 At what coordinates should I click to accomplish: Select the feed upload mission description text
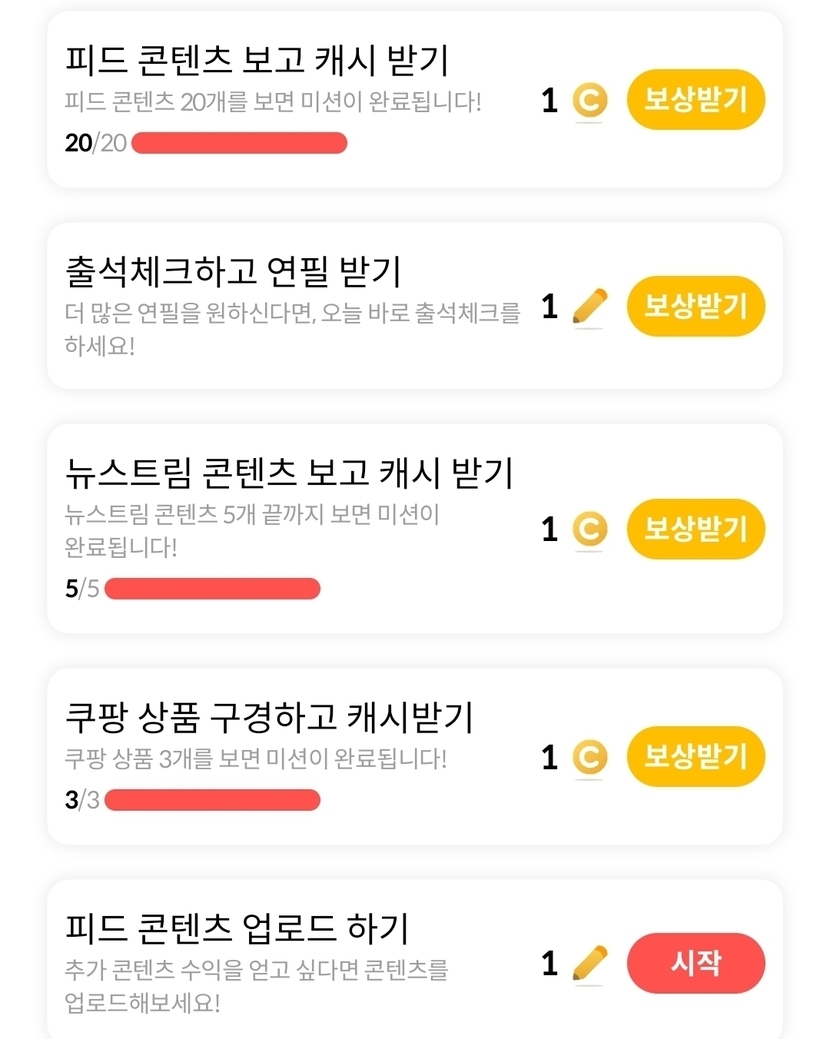(256, 985)
